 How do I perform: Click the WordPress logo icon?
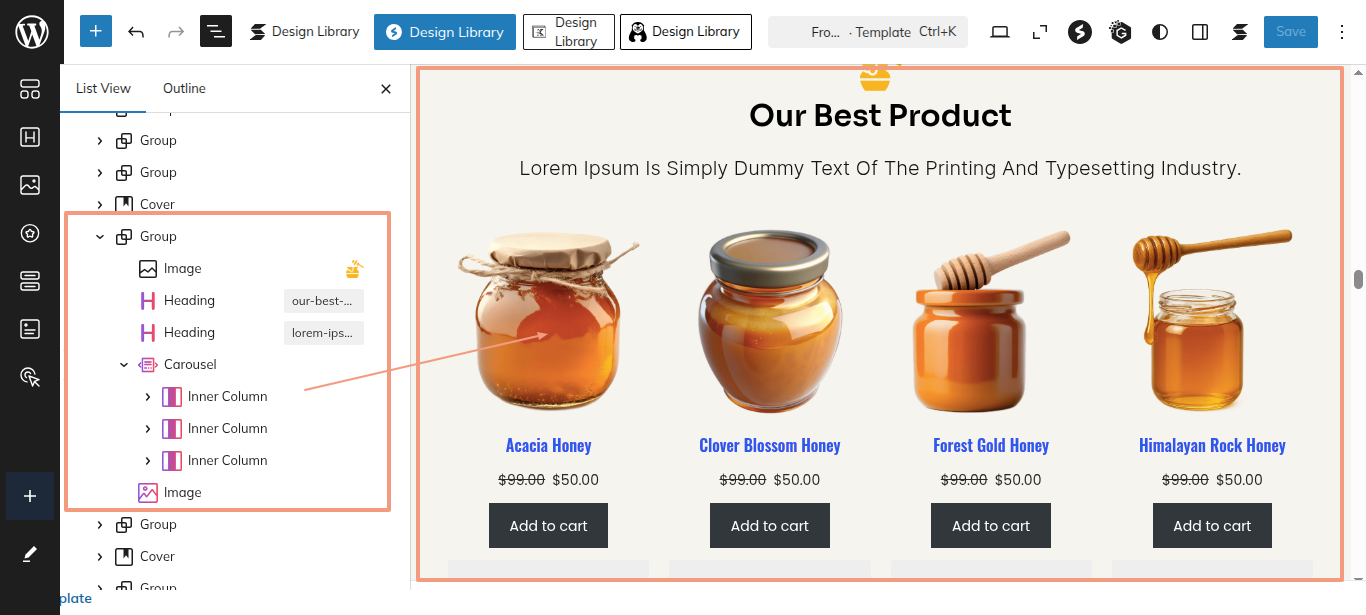coord(31,32)
